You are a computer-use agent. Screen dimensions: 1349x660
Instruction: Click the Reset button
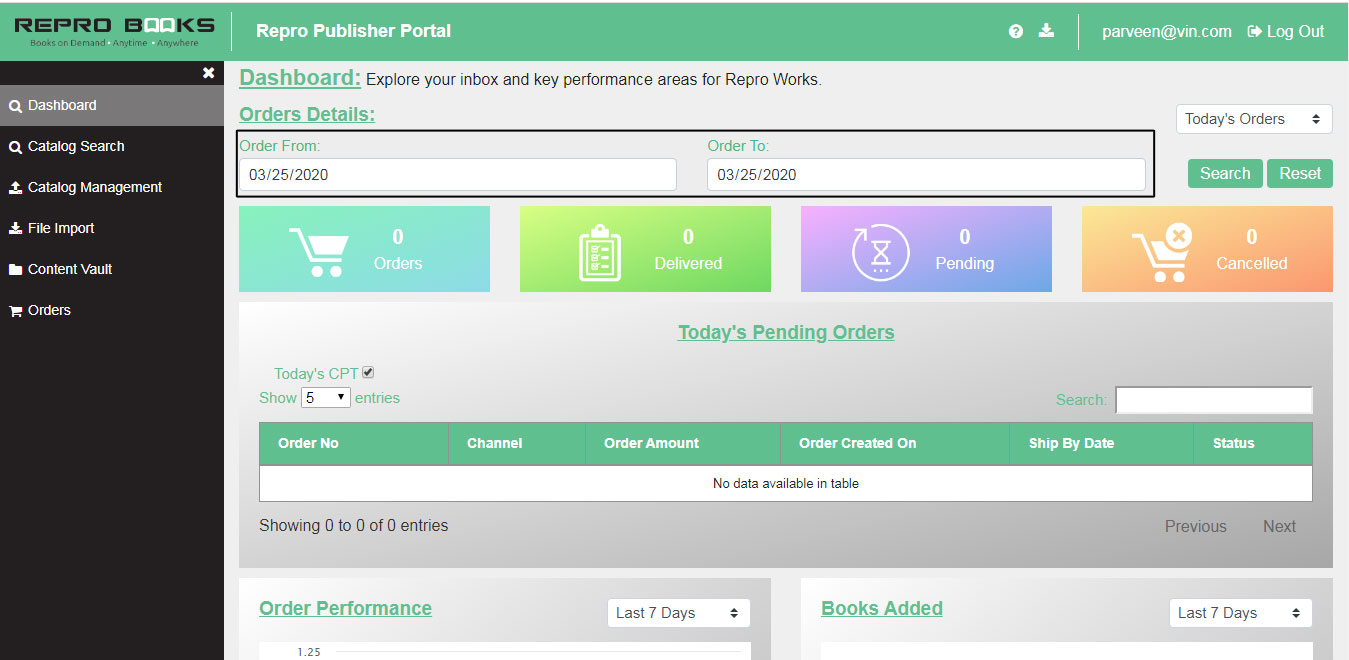1299,173
